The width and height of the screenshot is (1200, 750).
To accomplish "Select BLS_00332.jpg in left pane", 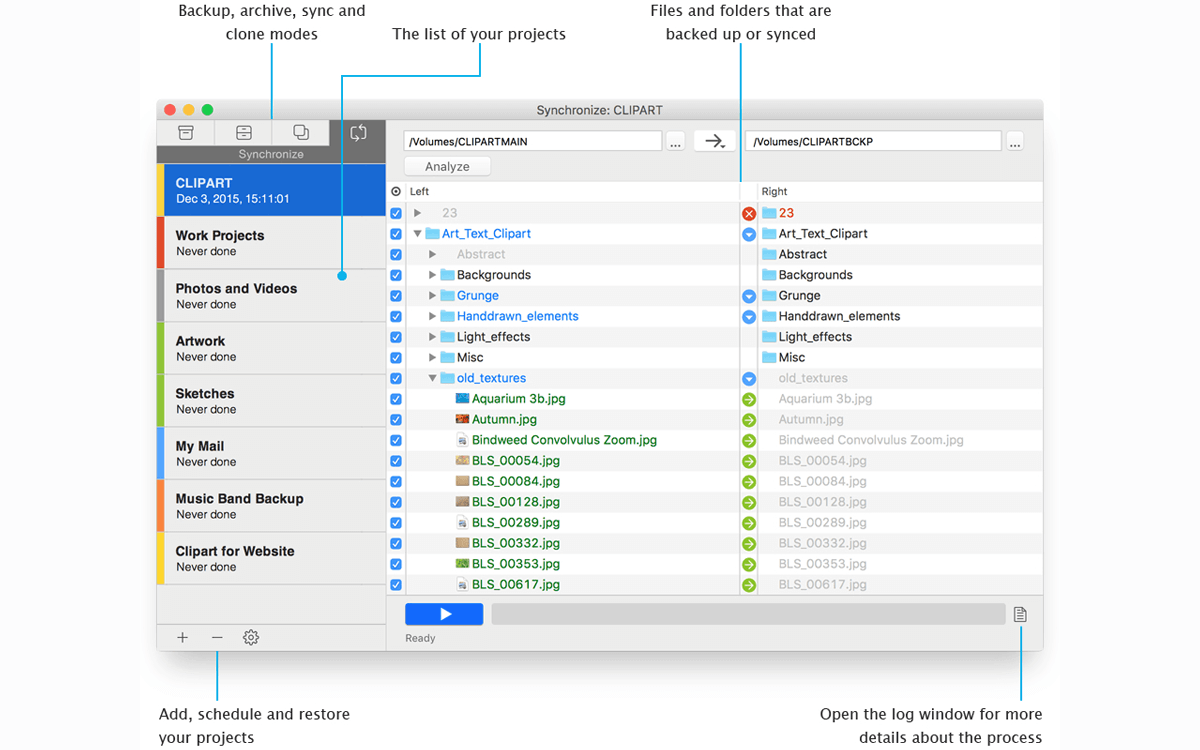I will pos(515,543).
